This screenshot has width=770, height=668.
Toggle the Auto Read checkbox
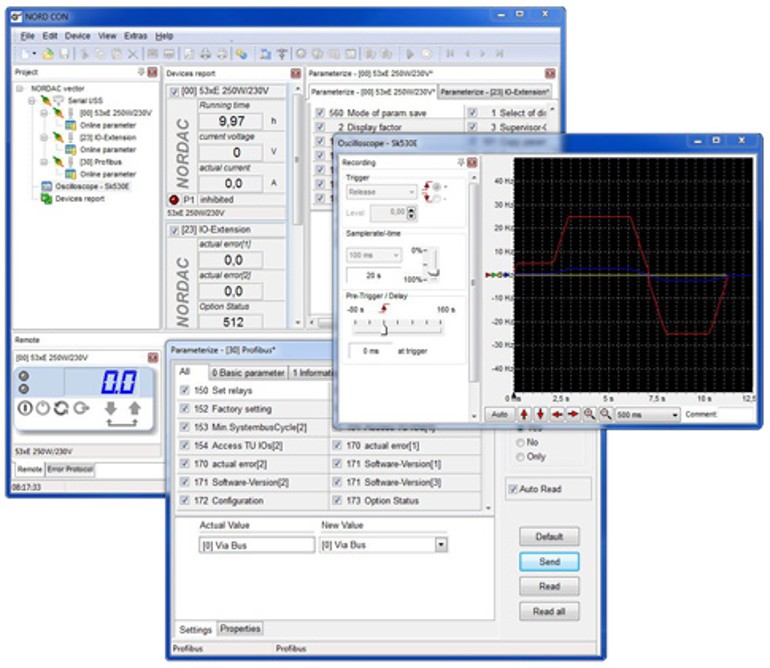(x=513, y=489)
